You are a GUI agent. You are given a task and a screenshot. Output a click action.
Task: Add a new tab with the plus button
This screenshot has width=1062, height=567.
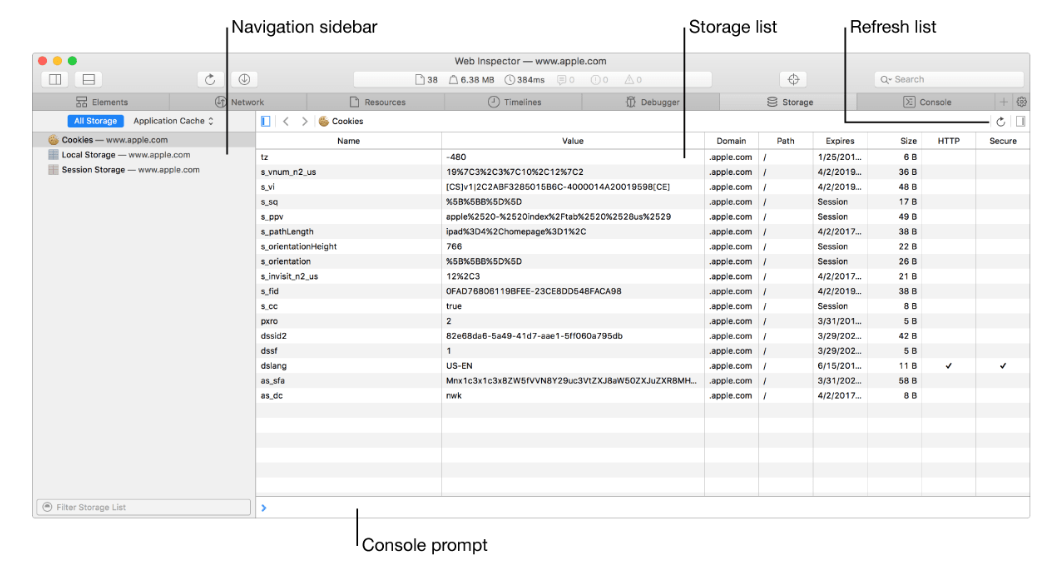(1004, 102)
